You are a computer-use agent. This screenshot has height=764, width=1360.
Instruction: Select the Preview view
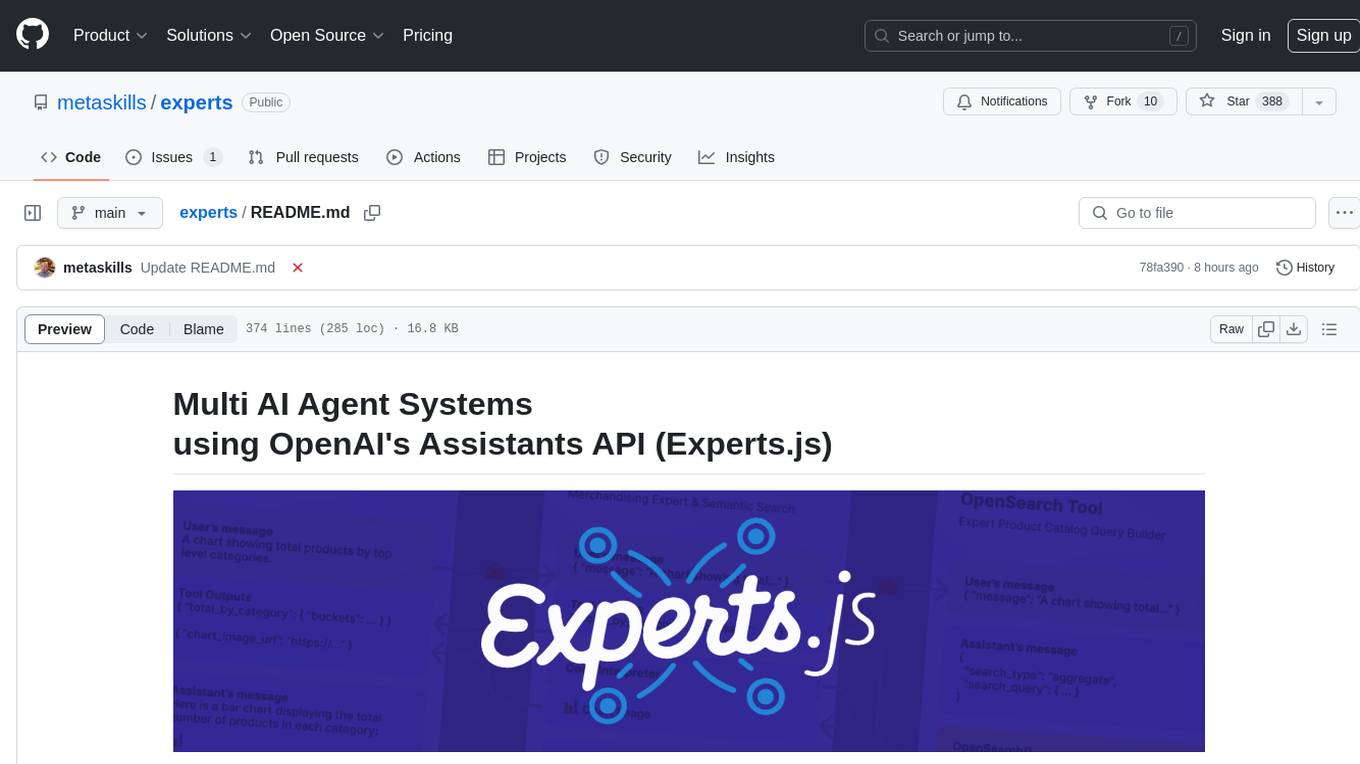[x=64, y=329]
